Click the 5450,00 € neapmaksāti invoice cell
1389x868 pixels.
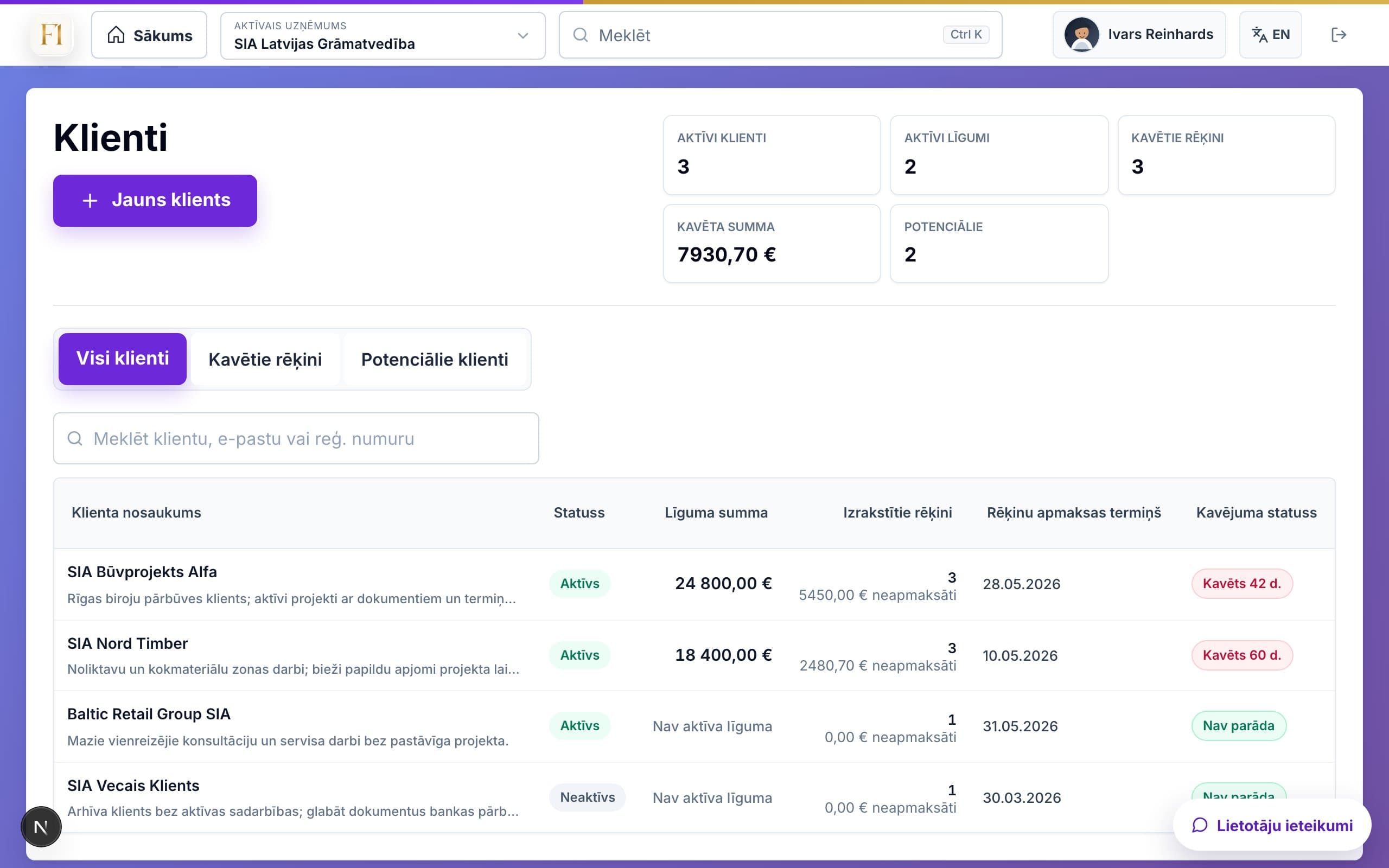click(x=877, y=595)
